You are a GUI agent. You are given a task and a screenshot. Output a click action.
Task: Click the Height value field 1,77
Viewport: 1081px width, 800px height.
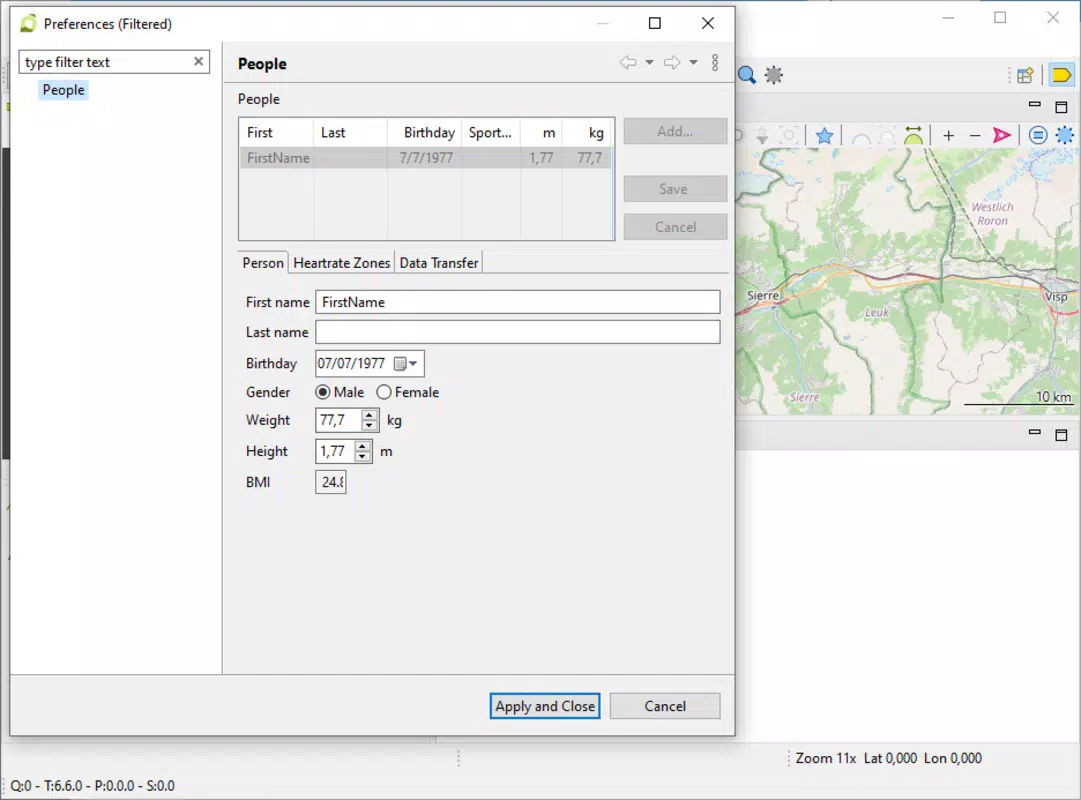[334, 451]
